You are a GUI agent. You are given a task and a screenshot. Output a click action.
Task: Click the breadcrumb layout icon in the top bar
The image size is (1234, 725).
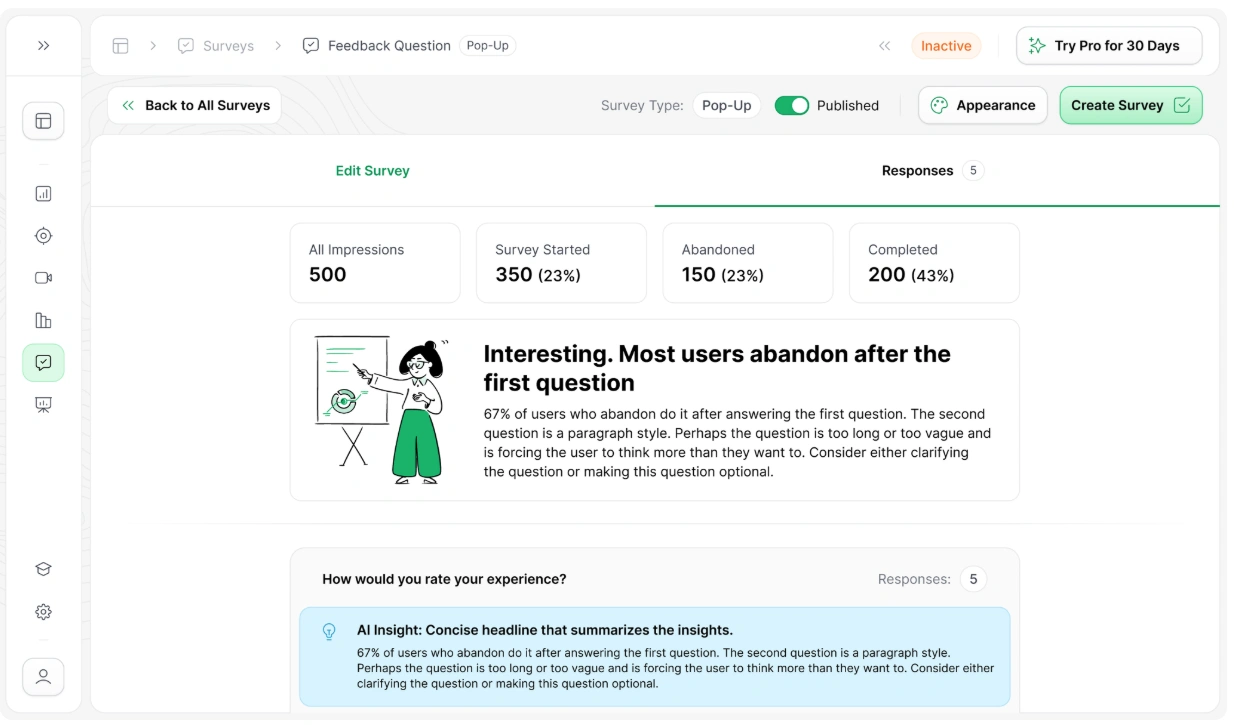click(x=121, y=46)
